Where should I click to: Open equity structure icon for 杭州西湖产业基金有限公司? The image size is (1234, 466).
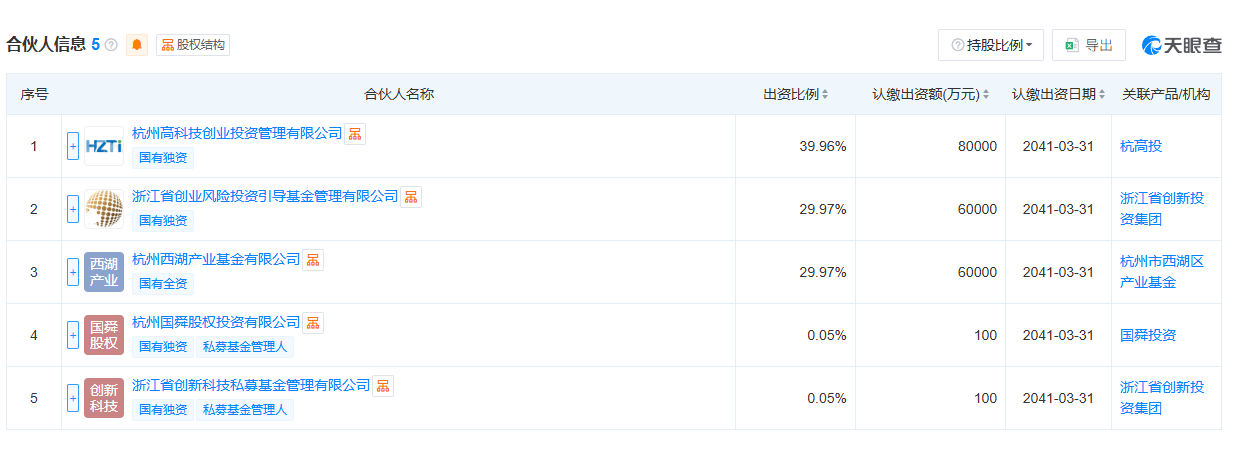pyautogui.click(x=313, y=260)
